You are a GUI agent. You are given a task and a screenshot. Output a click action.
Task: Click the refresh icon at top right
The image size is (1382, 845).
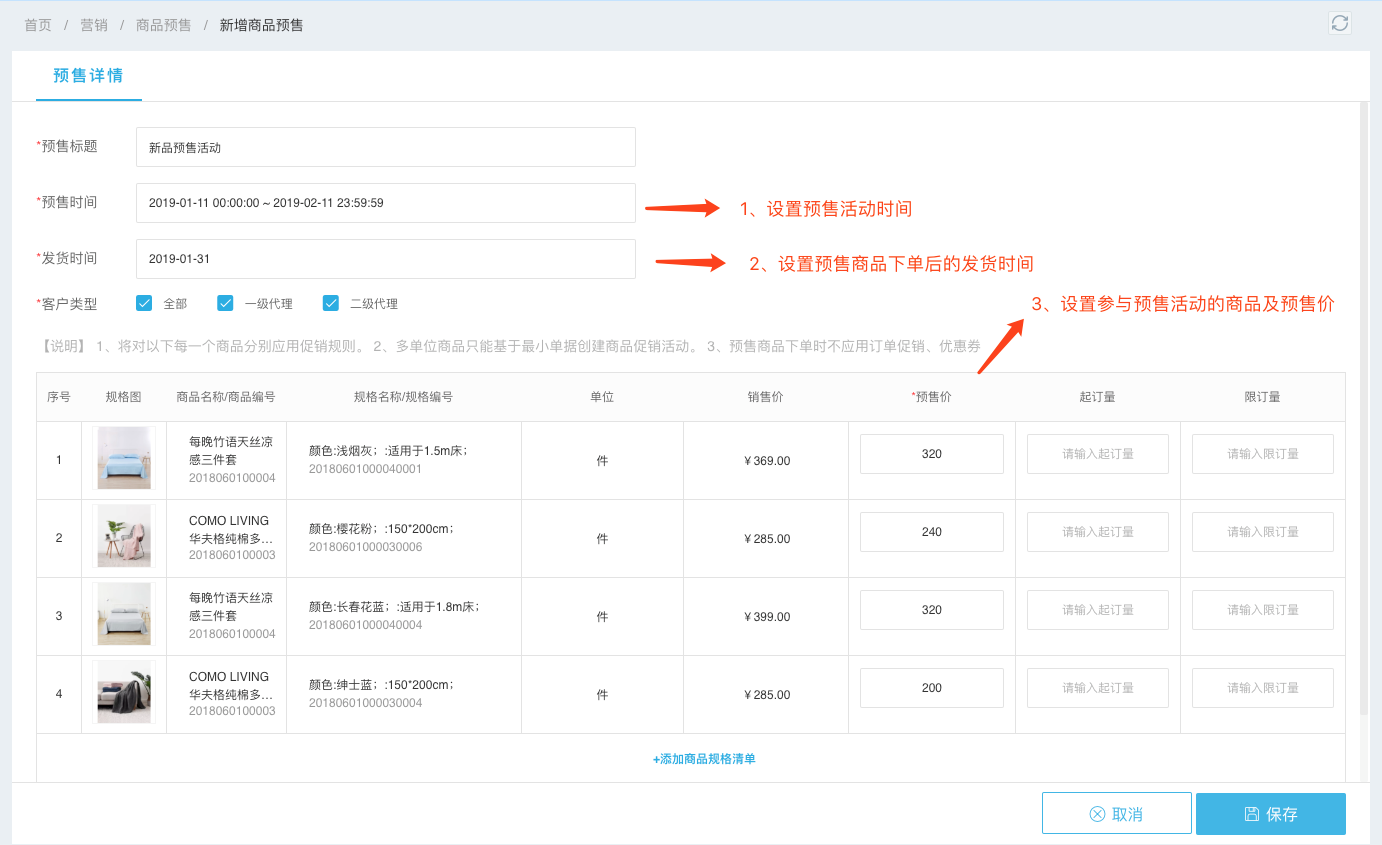[x=1339, y=24]
